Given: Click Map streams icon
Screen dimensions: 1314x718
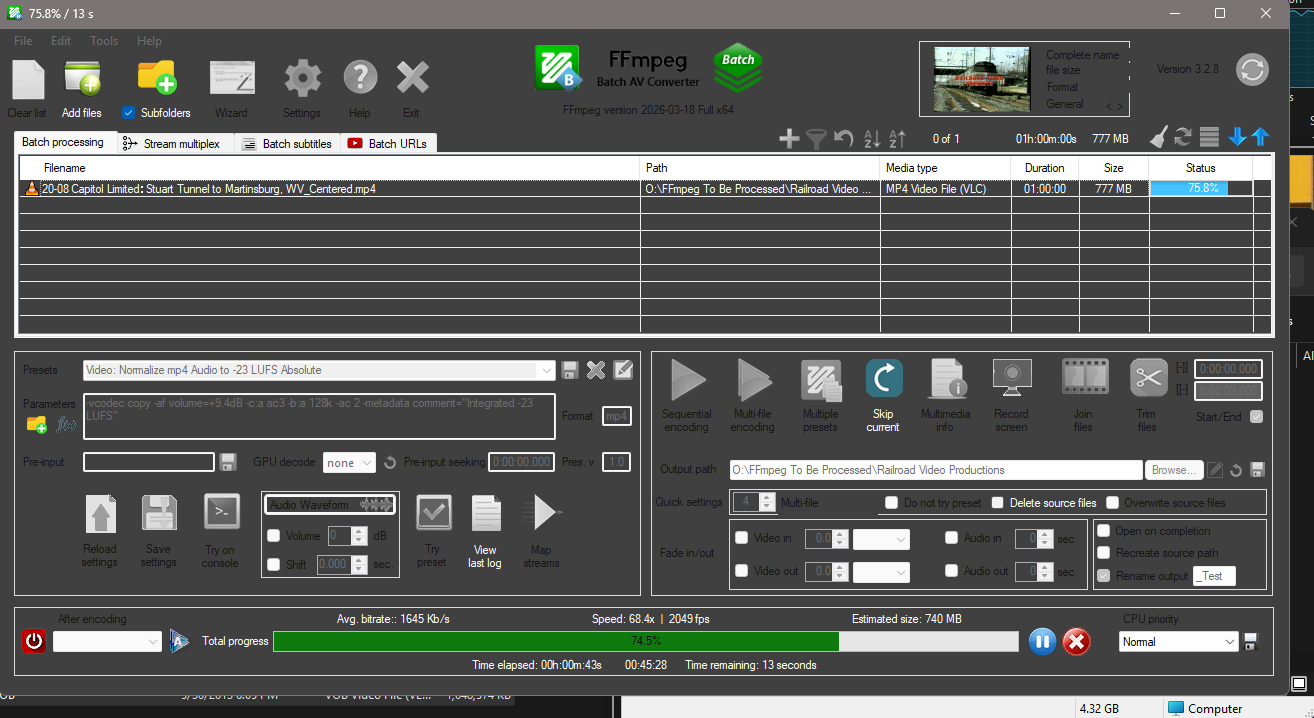Looking at the screenshot, I should (543, 513).
